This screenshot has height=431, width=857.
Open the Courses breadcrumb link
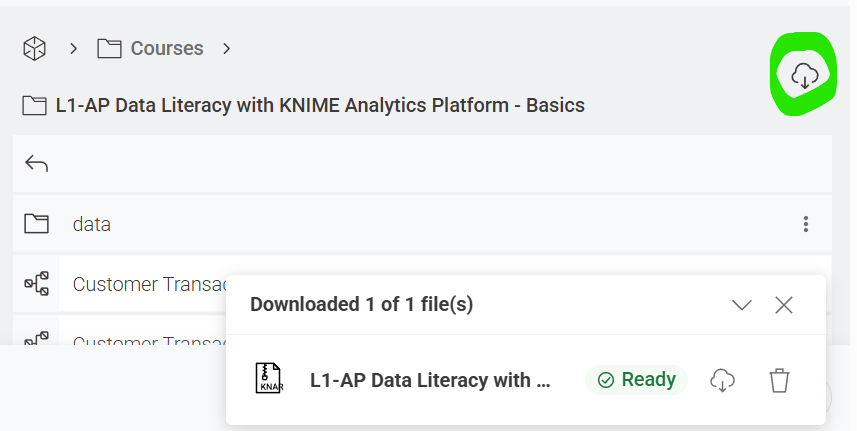pos(166,48)
